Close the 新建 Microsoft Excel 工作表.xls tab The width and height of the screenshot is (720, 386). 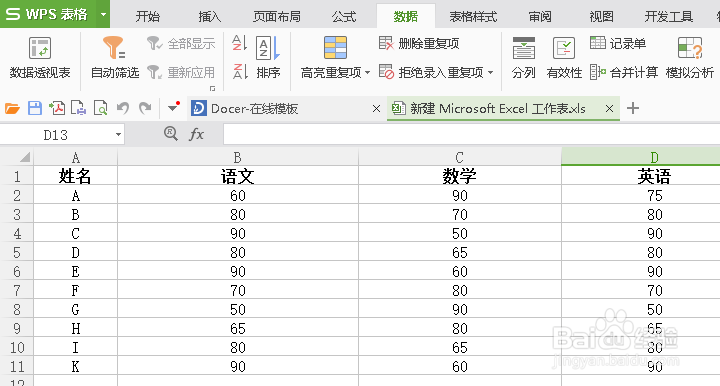pyautogui.click(x=609, y=109)
